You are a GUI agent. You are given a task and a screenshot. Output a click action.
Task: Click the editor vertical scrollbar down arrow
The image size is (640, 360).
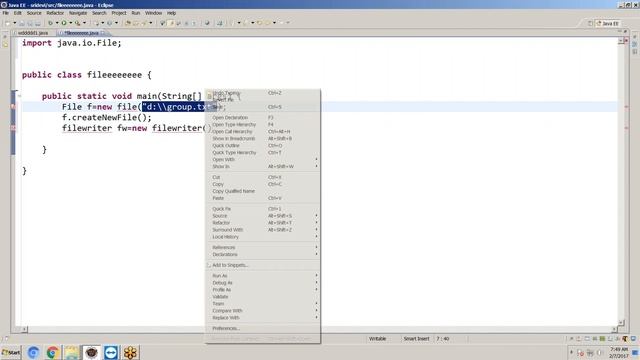pyautogui.click(x=621, y=322)
